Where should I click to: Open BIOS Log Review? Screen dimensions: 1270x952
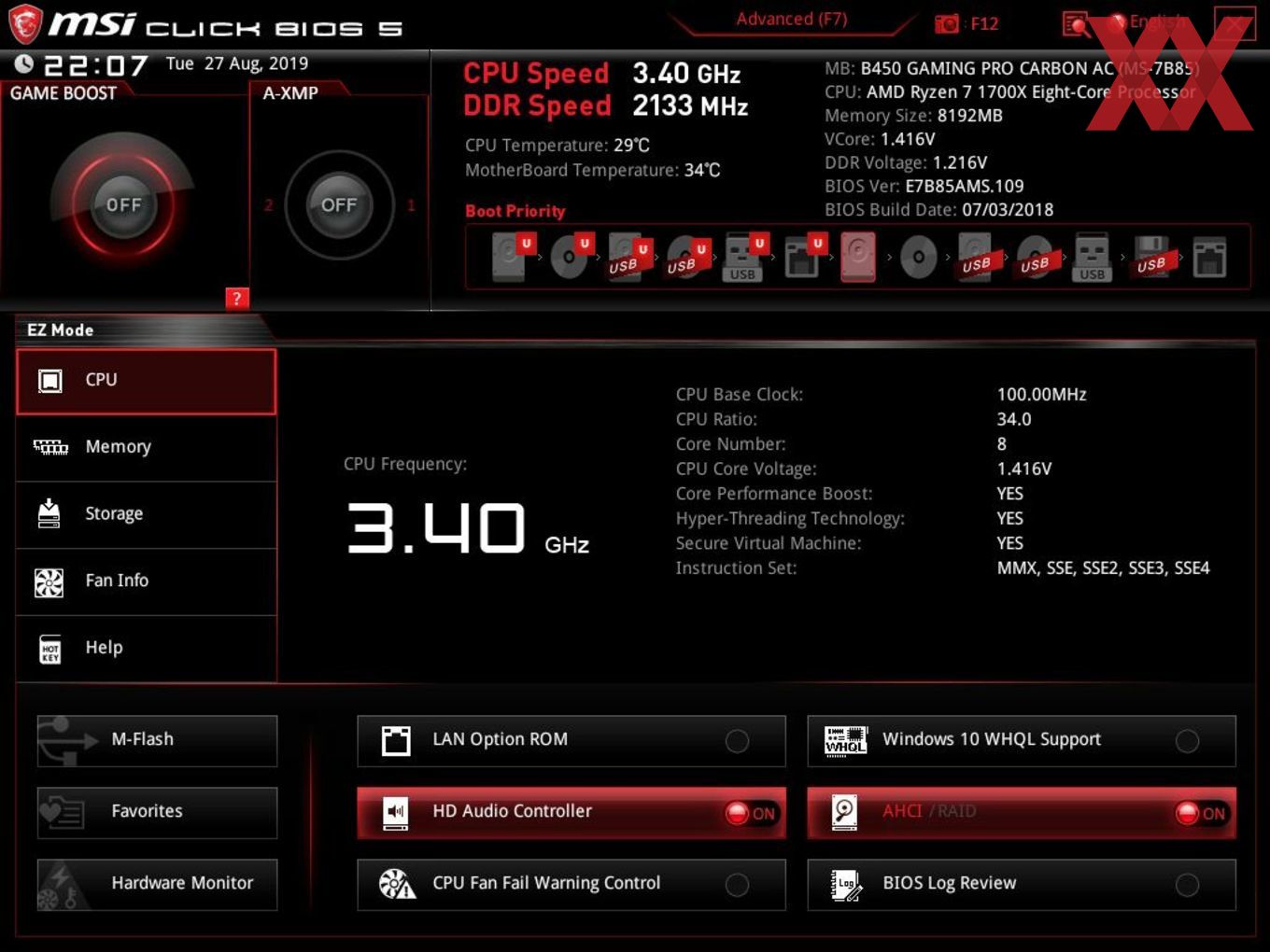coord(1022,885)
